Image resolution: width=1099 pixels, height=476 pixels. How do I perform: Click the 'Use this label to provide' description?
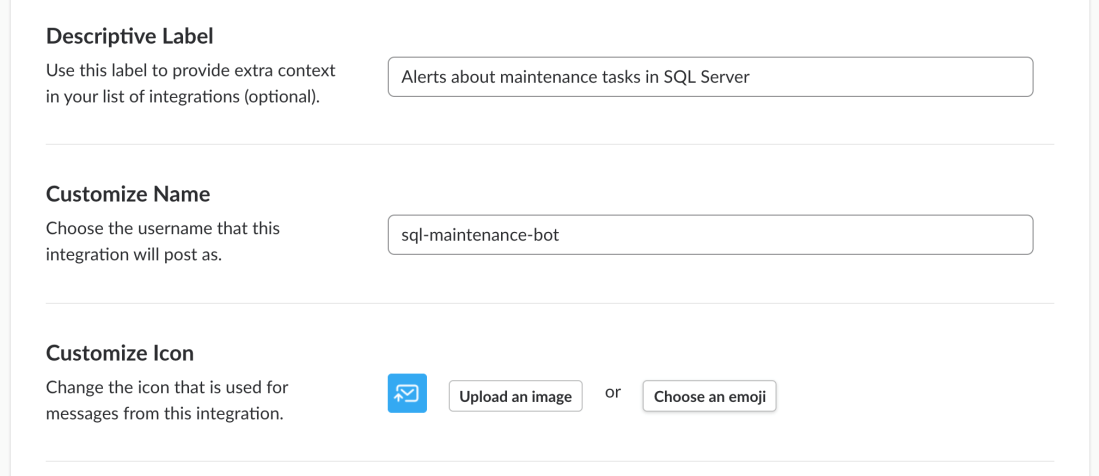[190, 71]
